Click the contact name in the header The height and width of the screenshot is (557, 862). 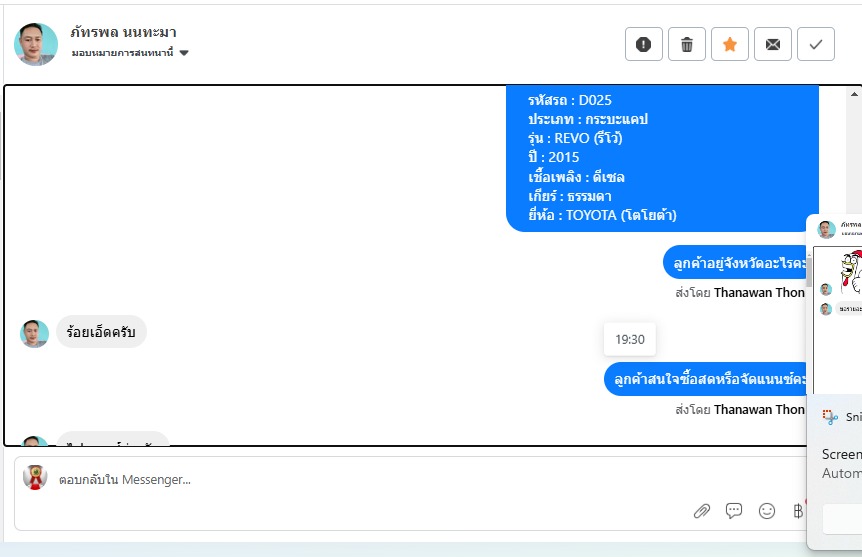pos(123,32)
